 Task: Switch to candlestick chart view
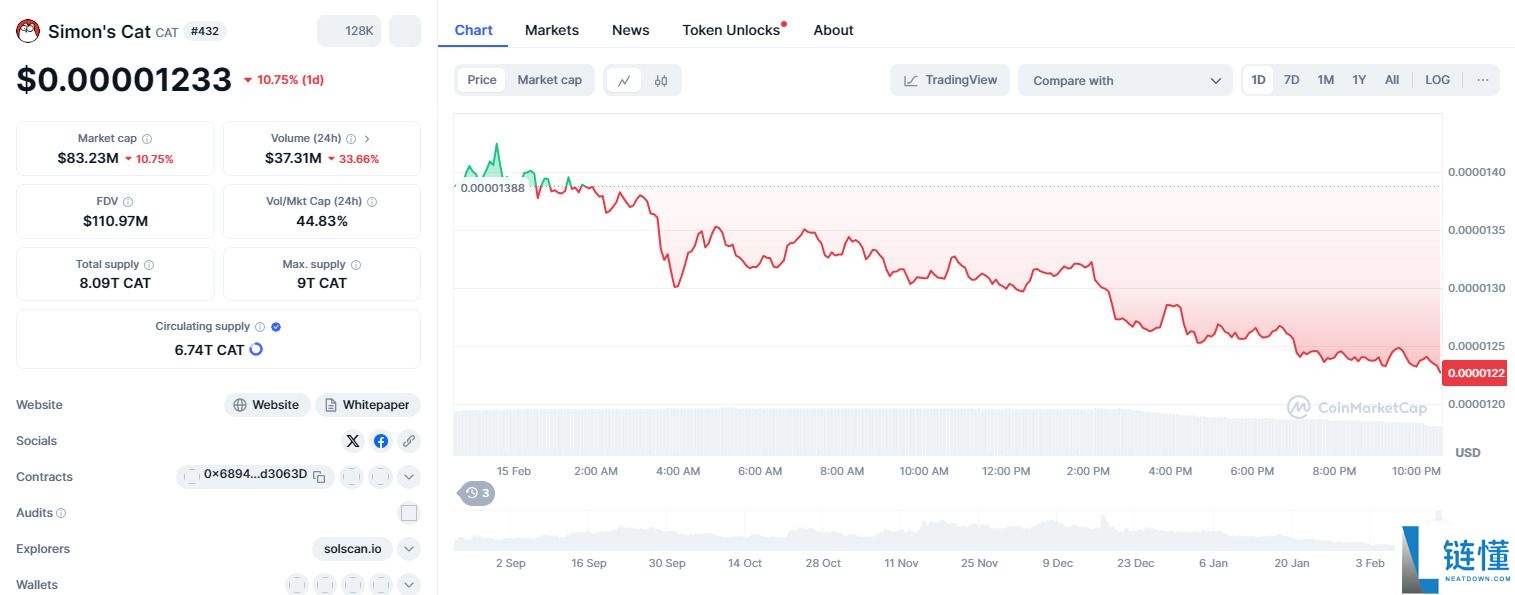[x=661, y=81]
